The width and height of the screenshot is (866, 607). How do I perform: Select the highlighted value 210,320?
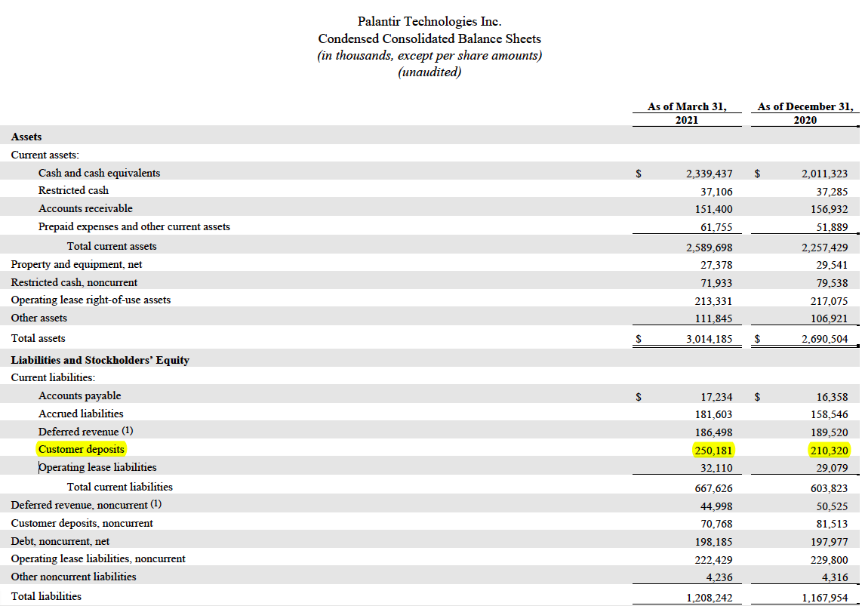[x=829, y=450]
